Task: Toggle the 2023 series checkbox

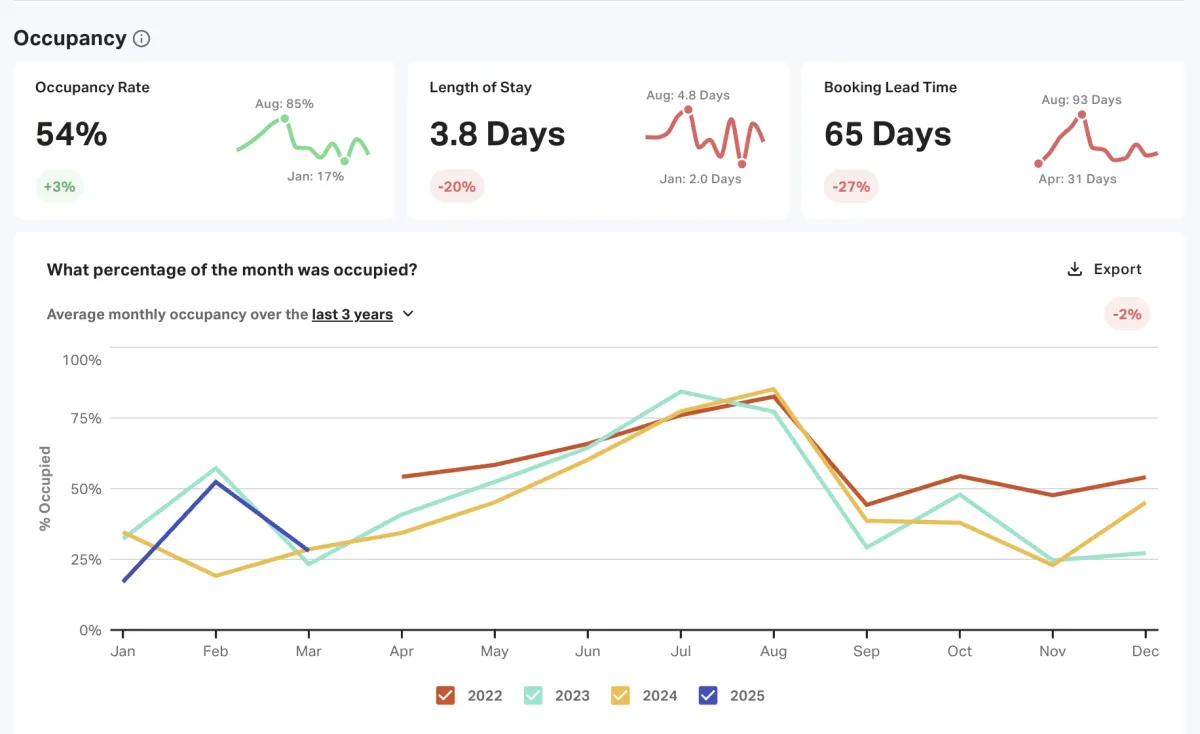Action: point(534,695)
